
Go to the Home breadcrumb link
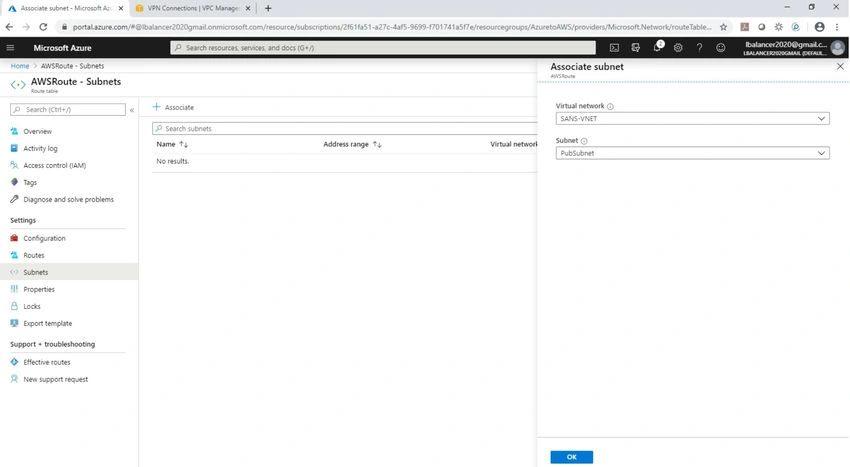pos(20,66)
